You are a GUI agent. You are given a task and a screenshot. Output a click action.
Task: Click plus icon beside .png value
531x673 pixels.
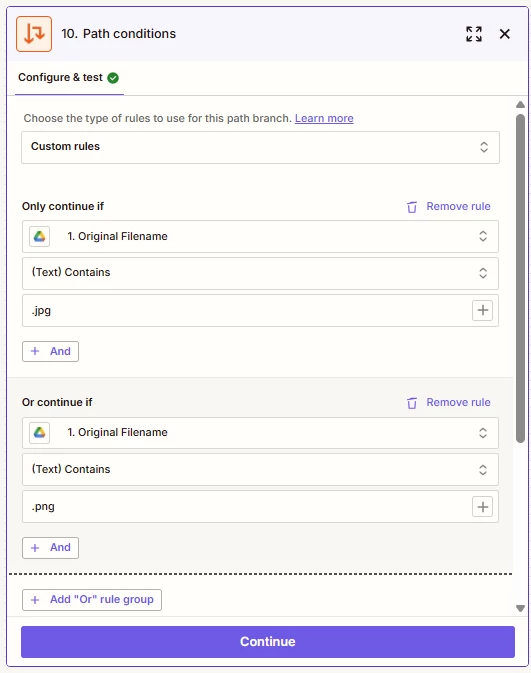[x=482, y=507]
